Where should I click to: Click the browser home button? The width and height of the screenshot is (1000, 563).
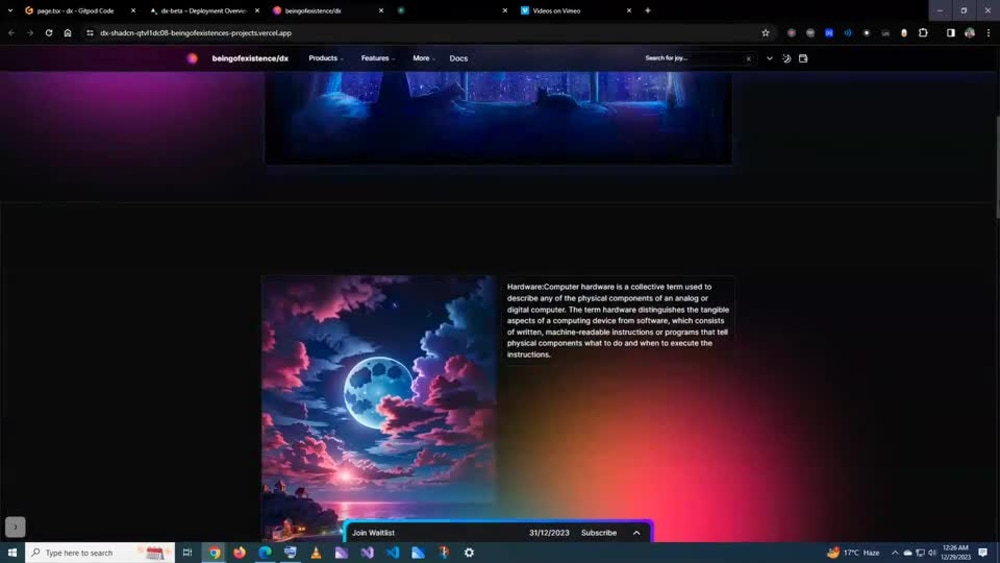click(x=68, y=33)
